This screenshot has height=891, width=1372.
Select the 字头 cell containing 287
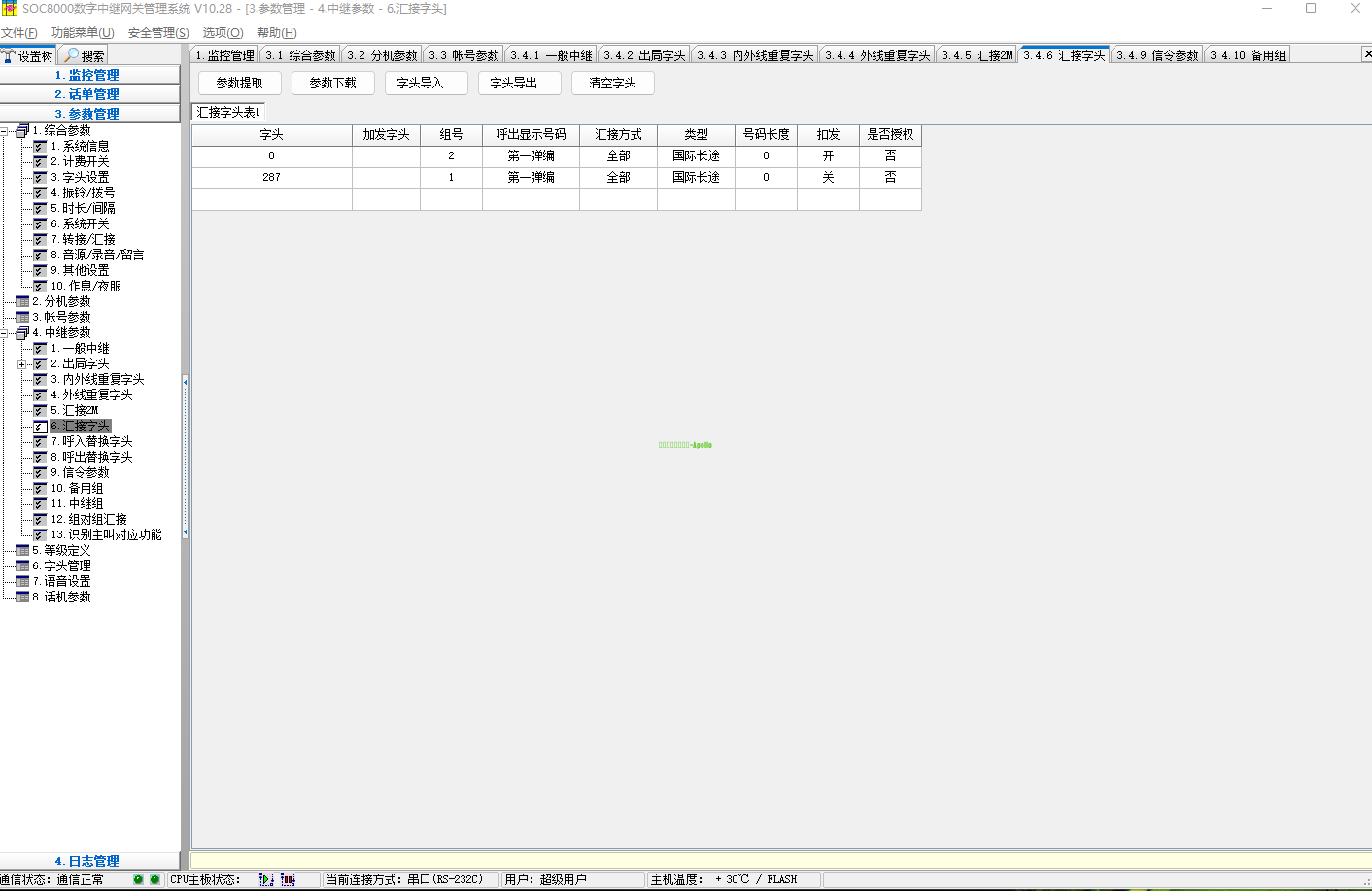click(x=271, y=177)
